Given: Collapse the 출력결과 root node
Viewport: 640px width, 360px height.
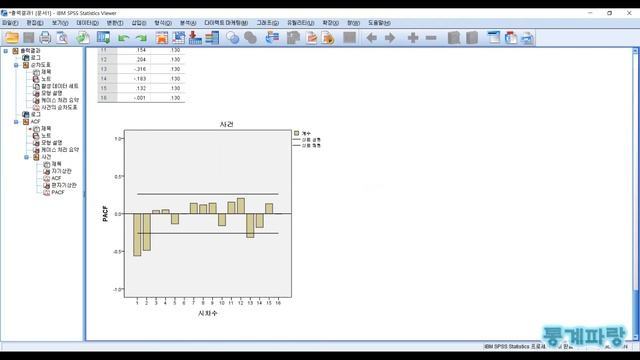Looking at the screenshot, I should (x=6, y=51).
